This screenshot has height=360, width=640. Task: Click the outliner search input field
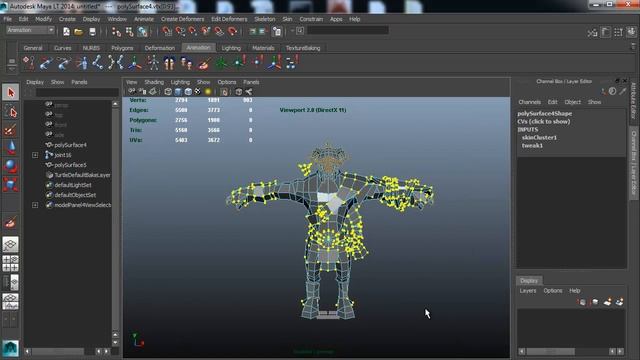coord(77,93)
